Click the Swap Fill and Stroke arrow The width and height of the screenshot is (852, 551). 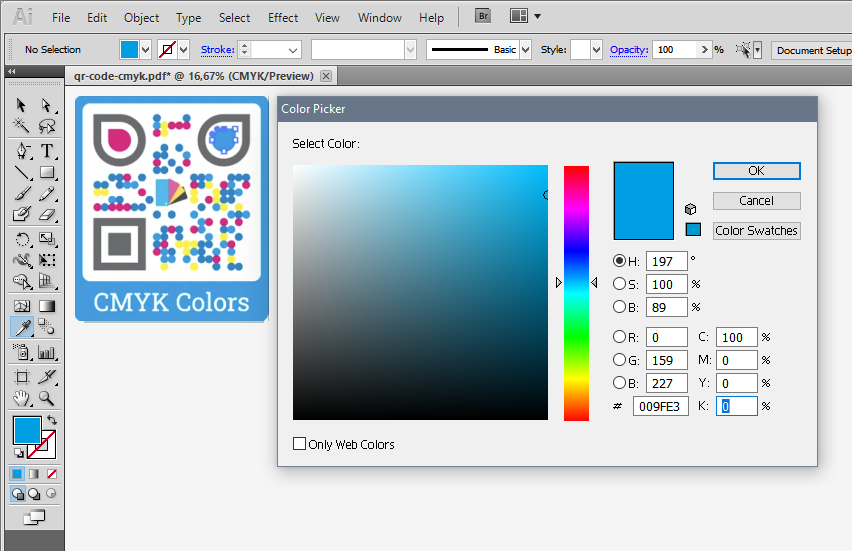(52, 420)
